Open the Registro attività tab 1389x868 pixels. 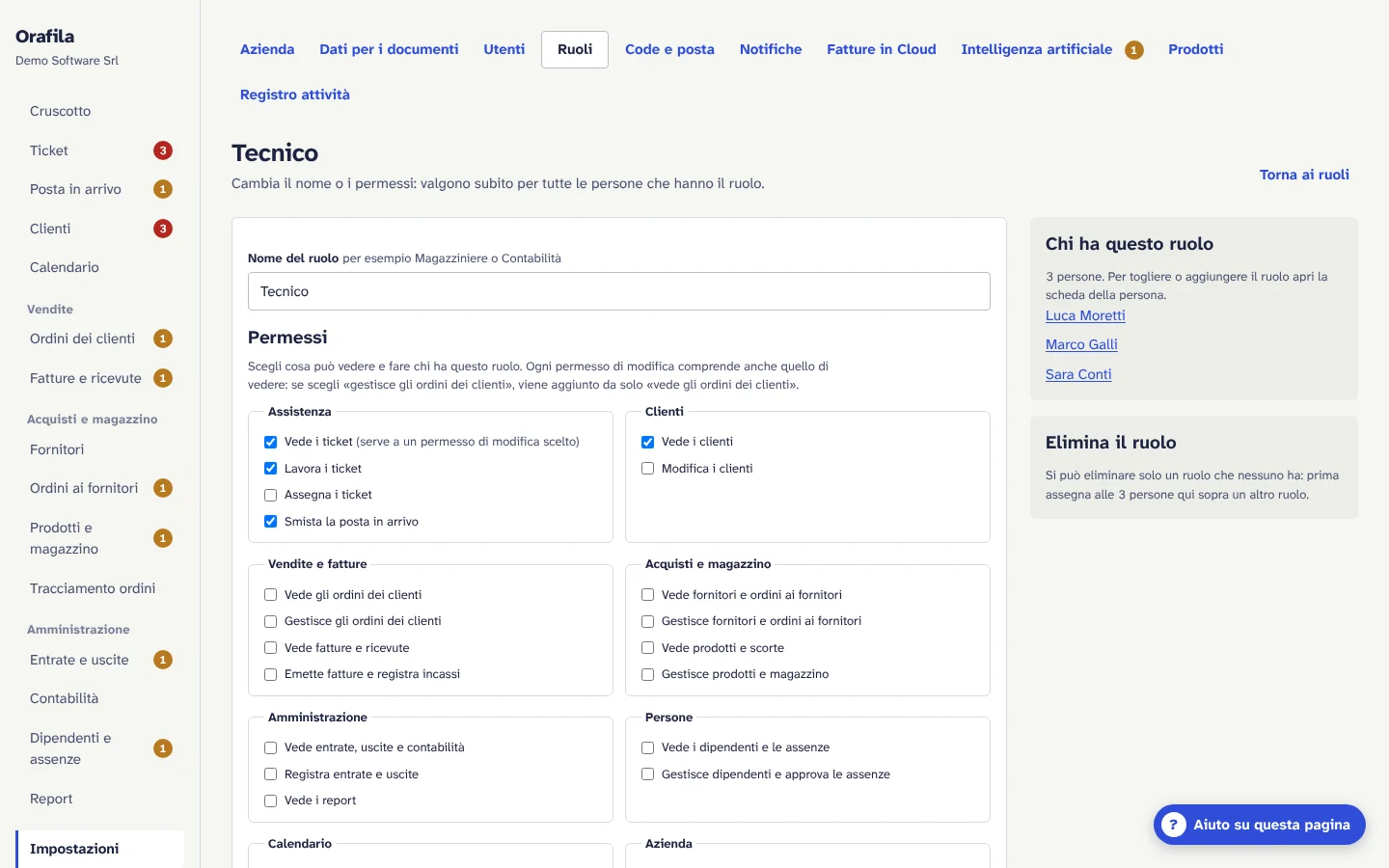(295, 95)
